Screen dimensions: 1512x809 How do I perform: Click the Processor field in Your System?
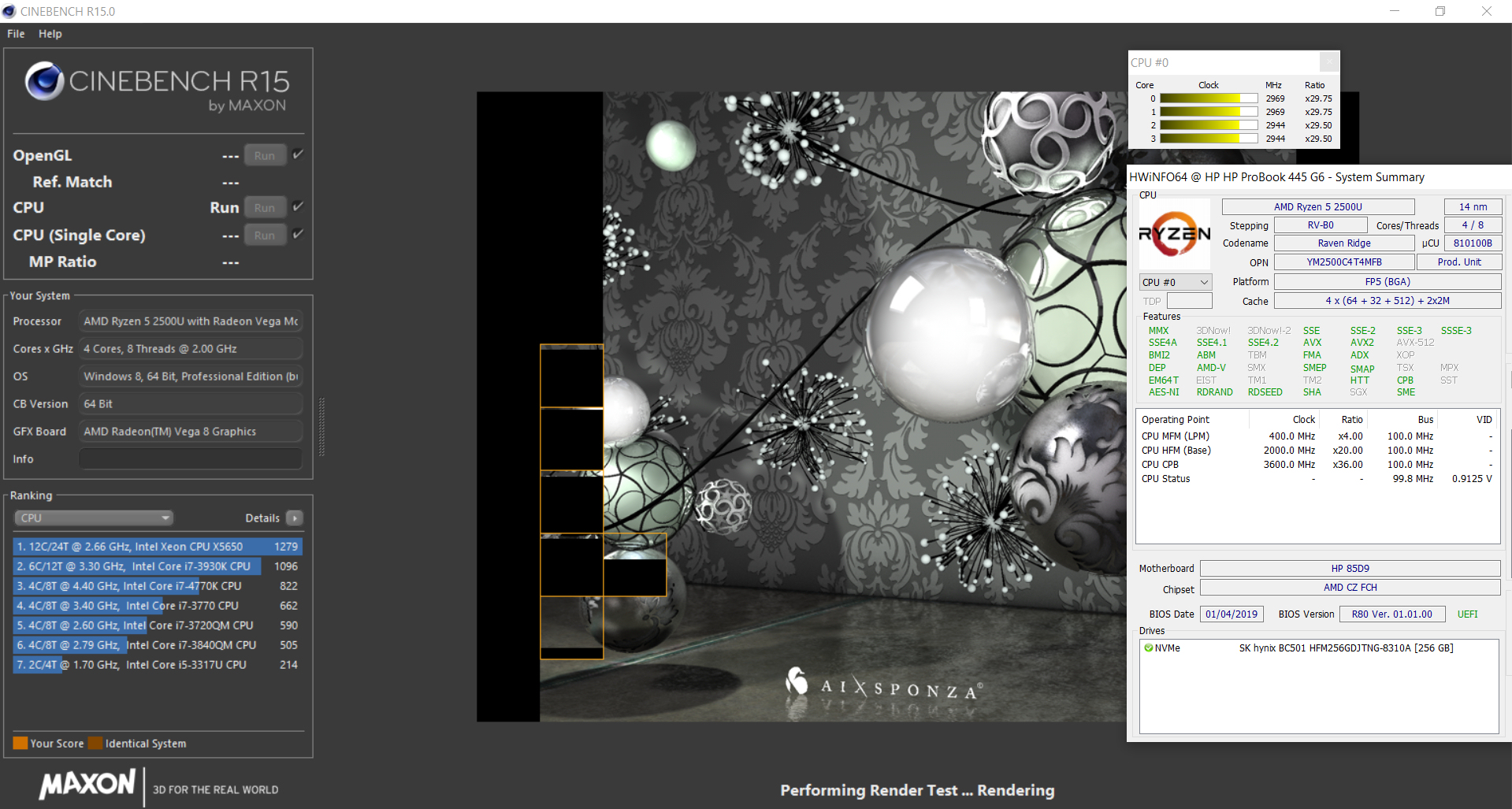pyautogui.click(x=191, y=321)
